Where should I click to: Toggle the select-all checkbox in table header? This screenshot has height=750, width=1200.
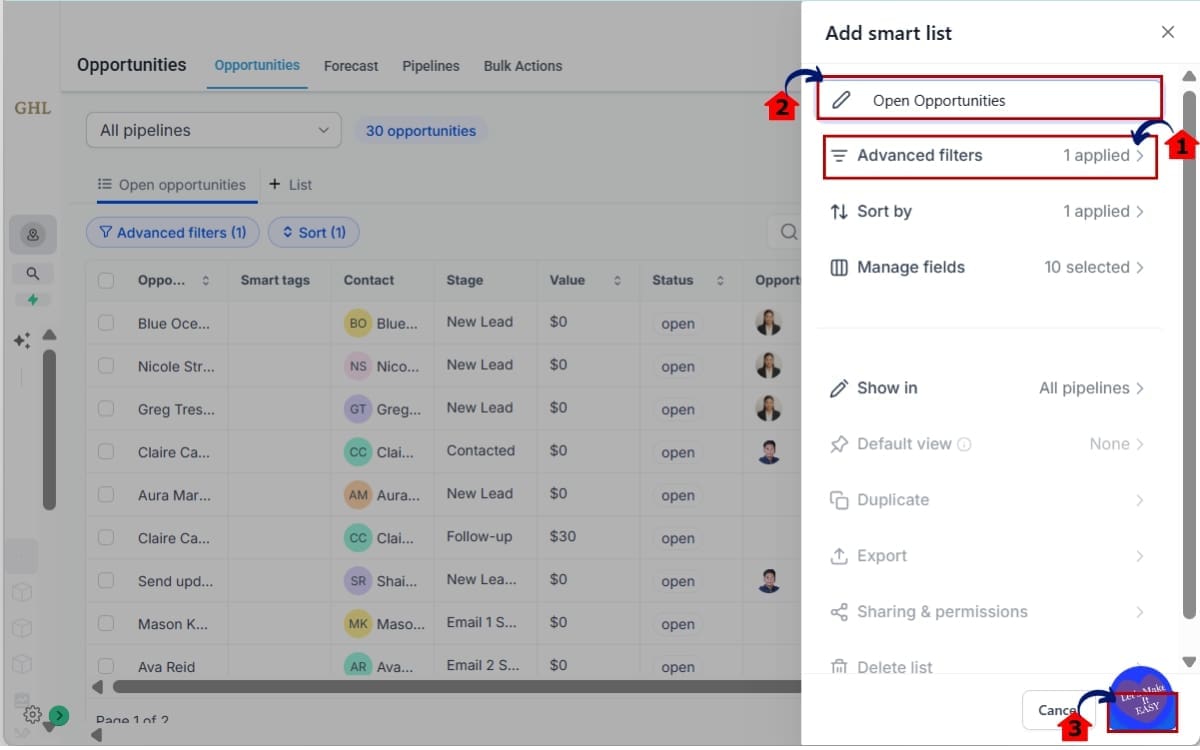tap(106, 281)
